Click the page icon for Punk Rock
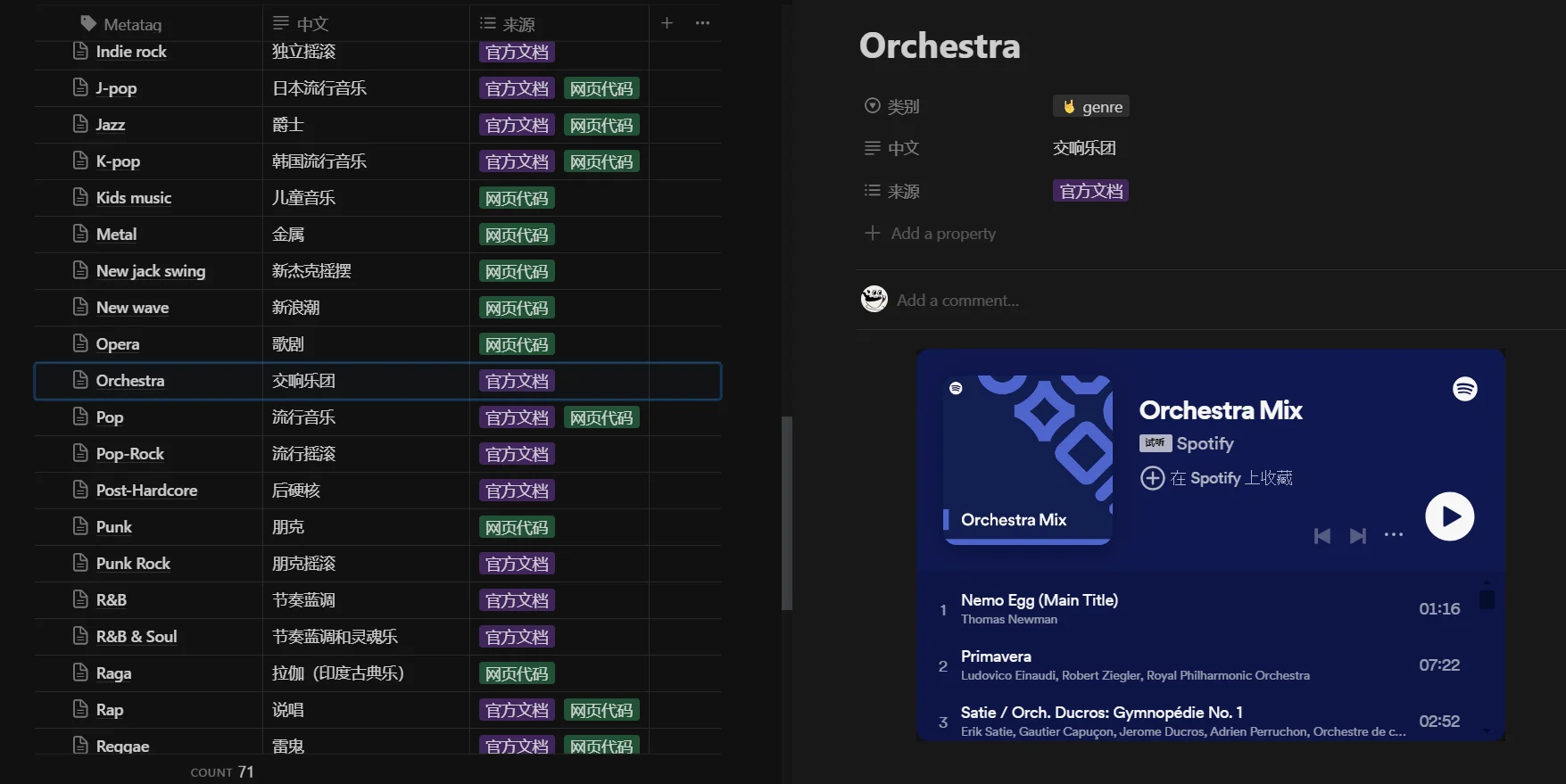1566x784 pixels. (x=80, y=563)
